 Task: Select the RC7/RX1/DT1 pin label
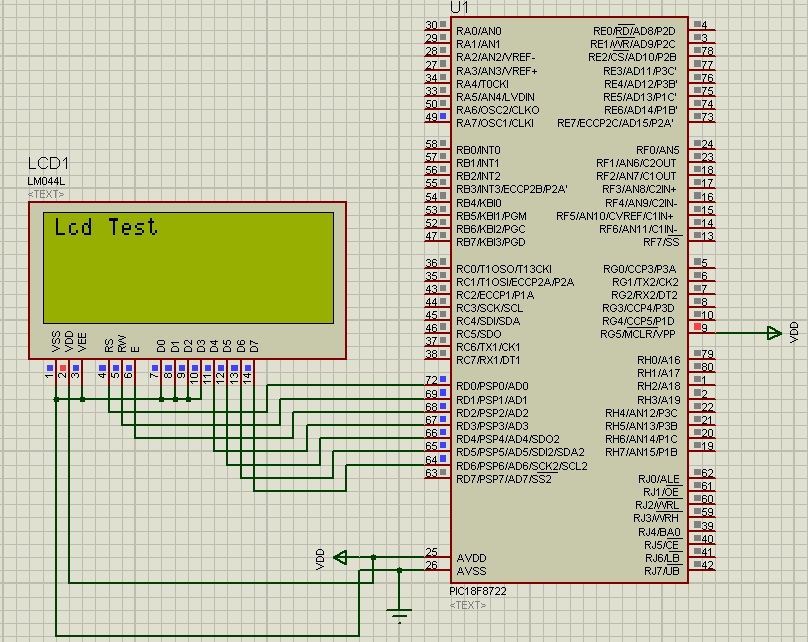point(488,360)
